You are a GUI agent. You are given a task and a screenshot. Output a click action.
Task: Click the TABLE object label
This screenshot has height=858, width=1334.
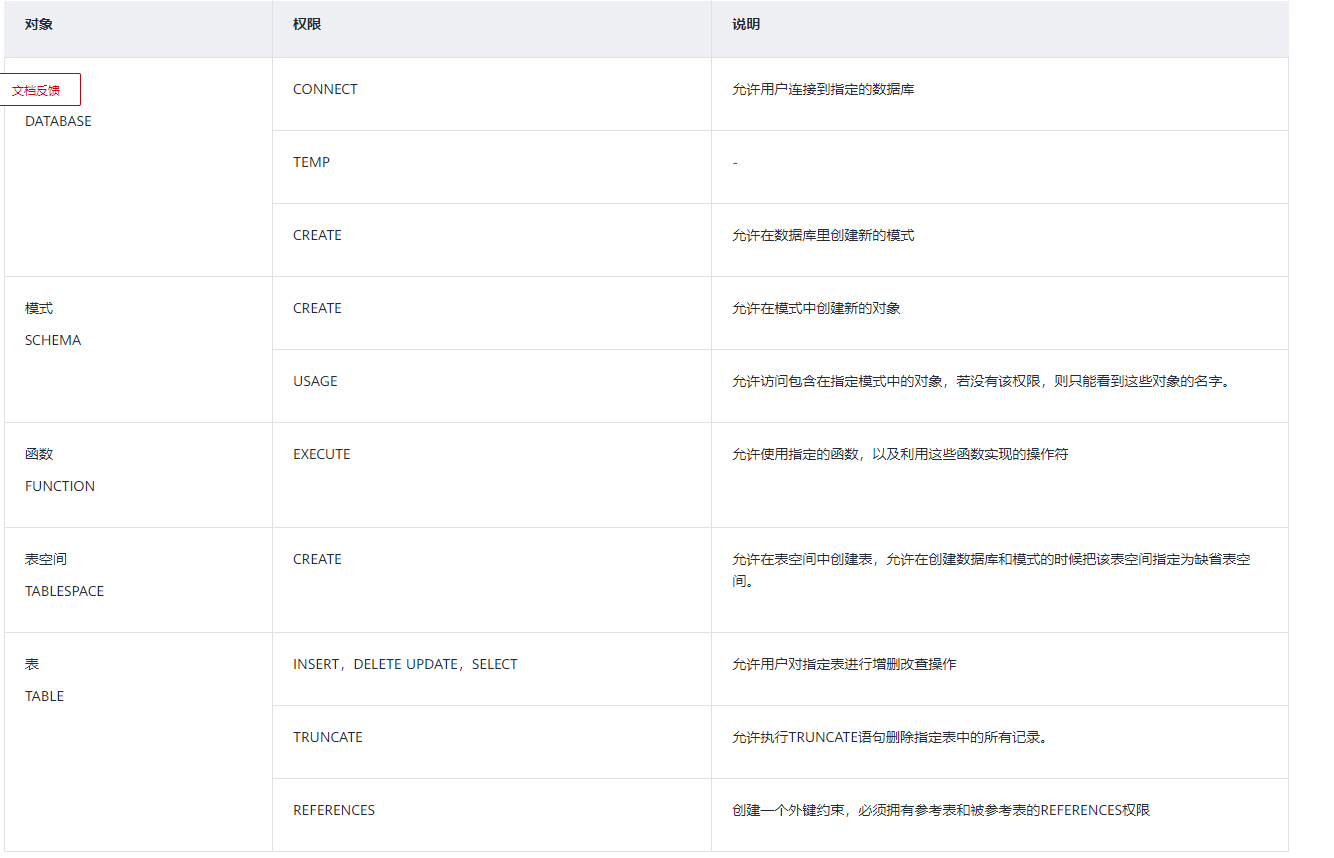tap(44, 696)
